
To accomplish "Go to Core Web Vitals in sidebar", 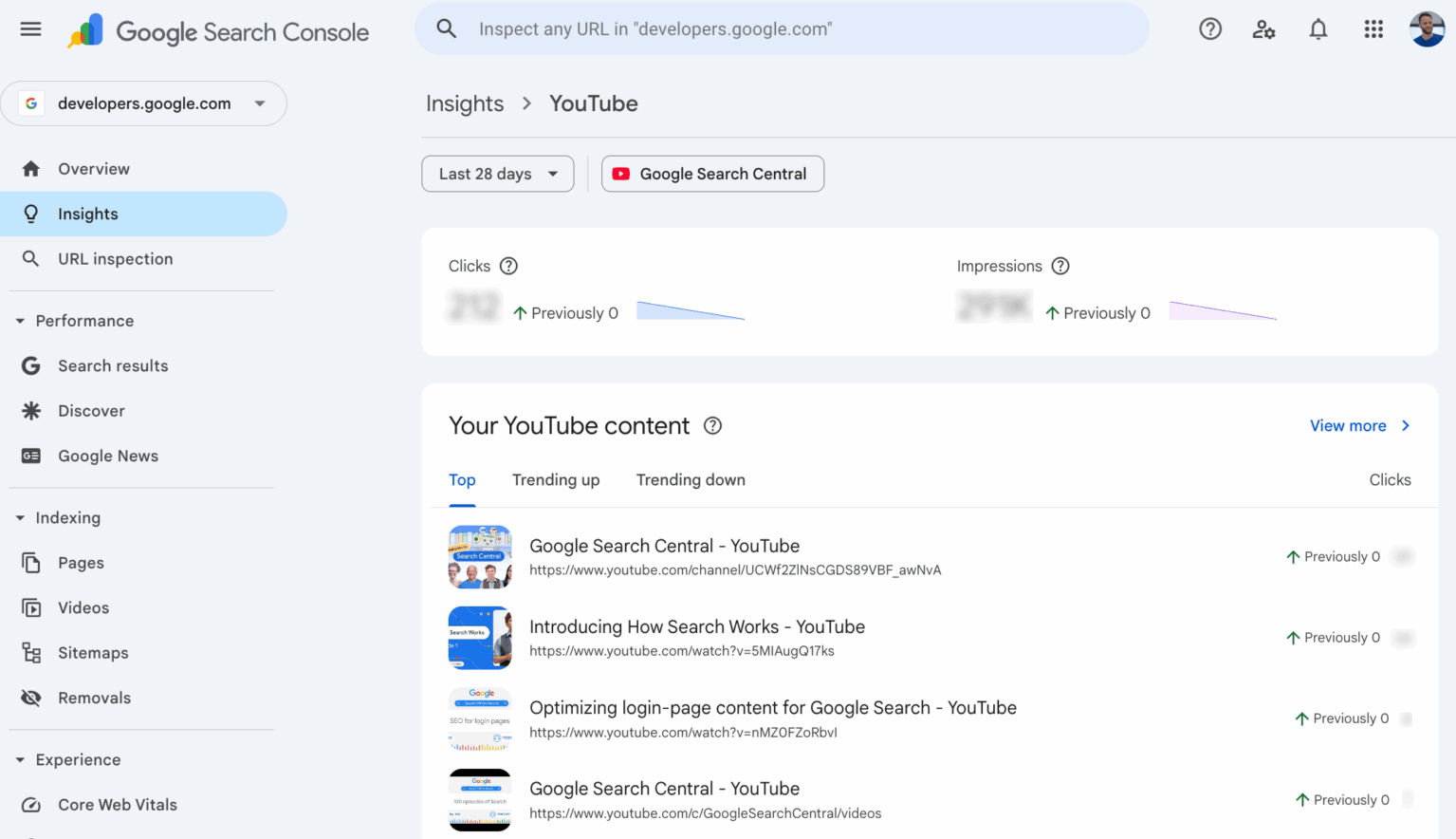I will pos(118,805).
